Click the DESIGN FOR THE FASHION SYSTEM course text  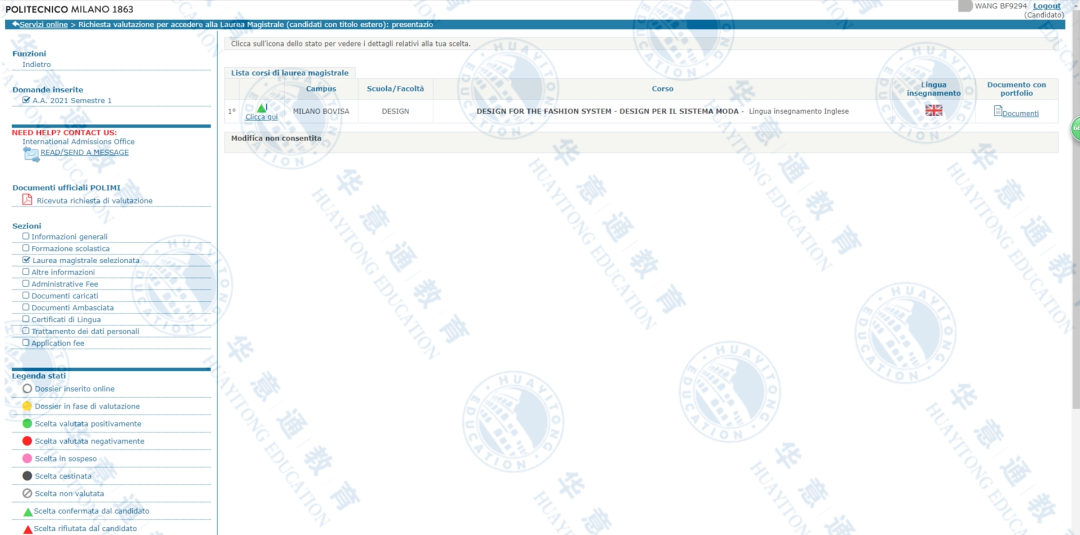pyautogui.click(x=610, y=111)
